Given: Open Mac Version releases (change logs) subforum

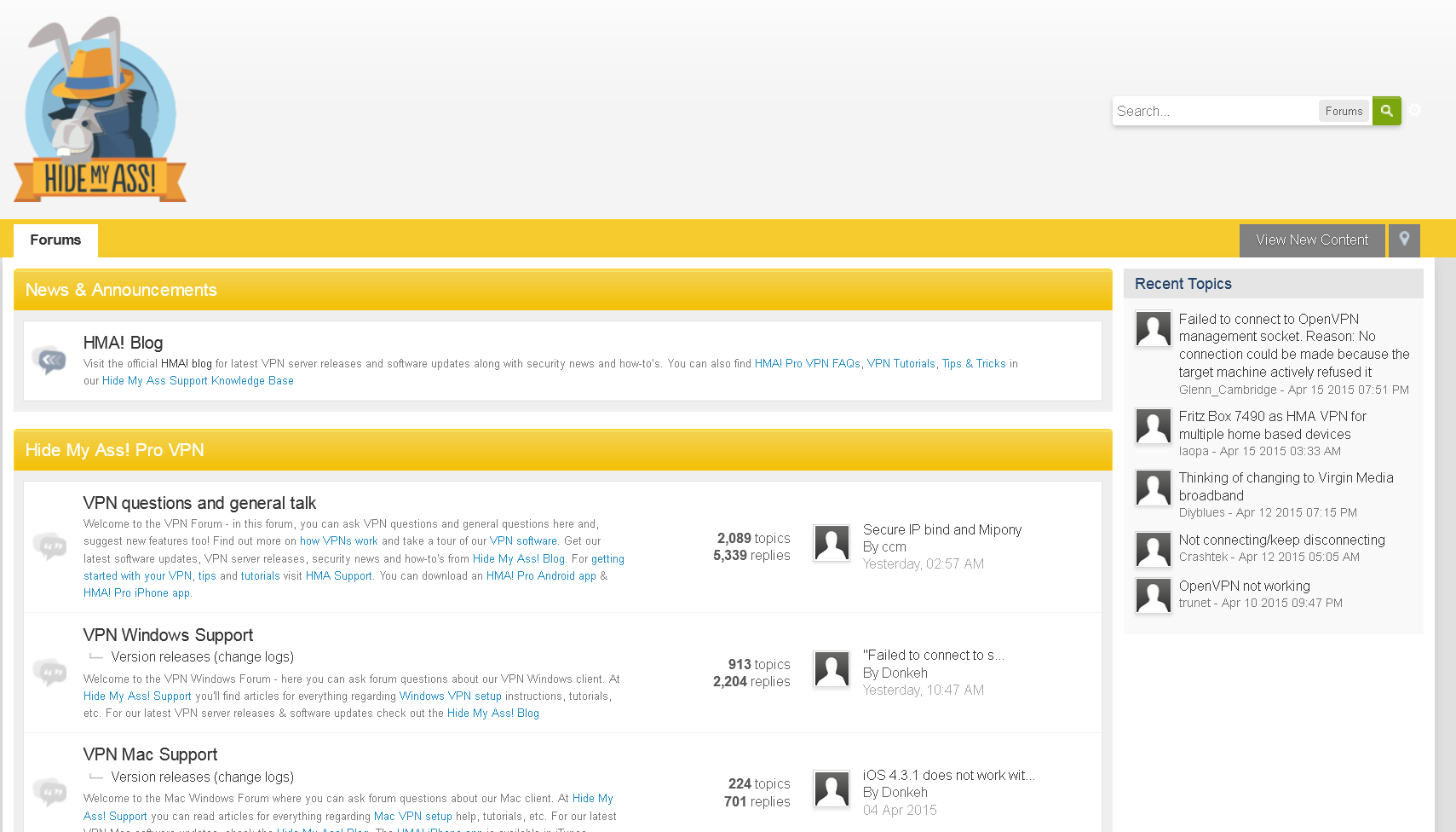Looking at the screenshot, I should point(202,777).
